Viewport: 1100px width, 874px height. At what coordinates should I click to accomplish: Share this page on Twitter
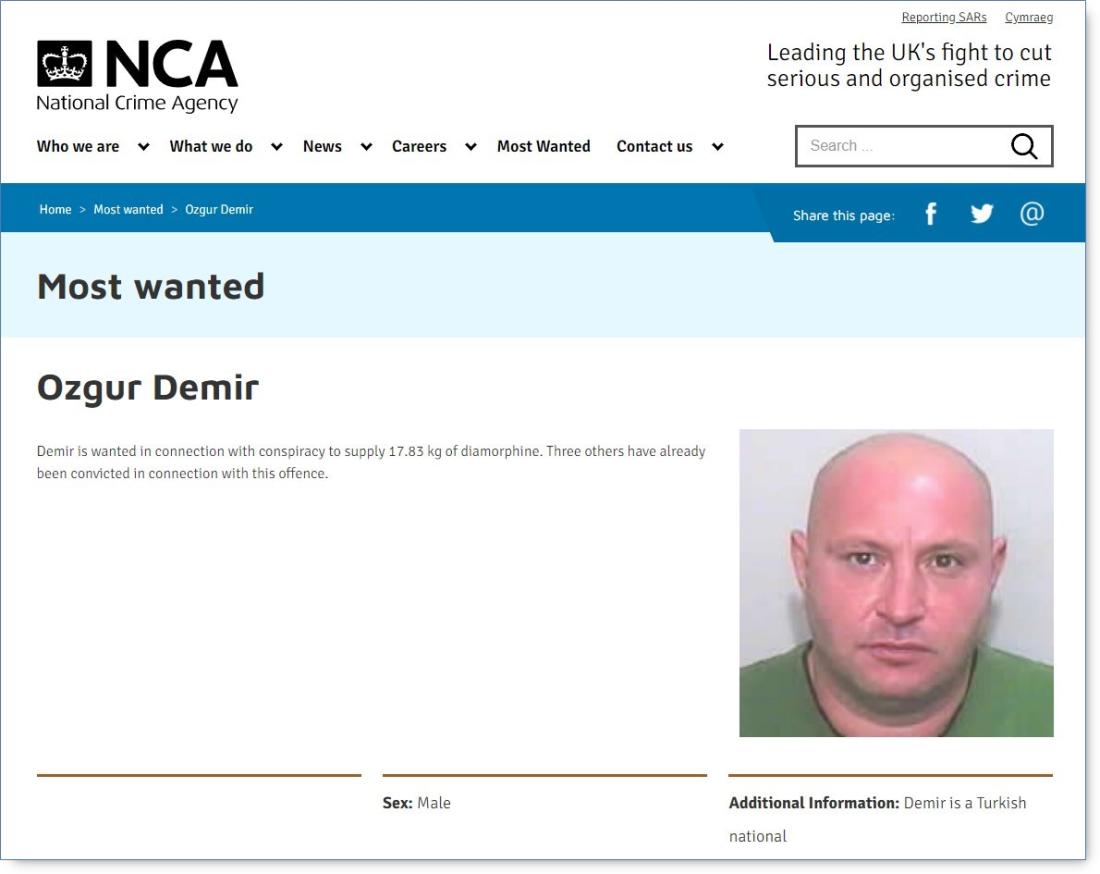[981, 213]
